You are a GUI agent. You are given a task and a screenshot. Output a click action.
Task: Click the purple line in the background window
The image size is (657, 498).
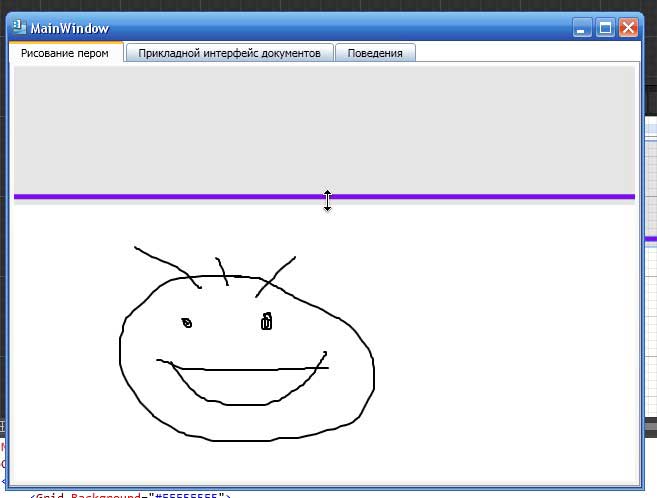(x=650, y=239)
